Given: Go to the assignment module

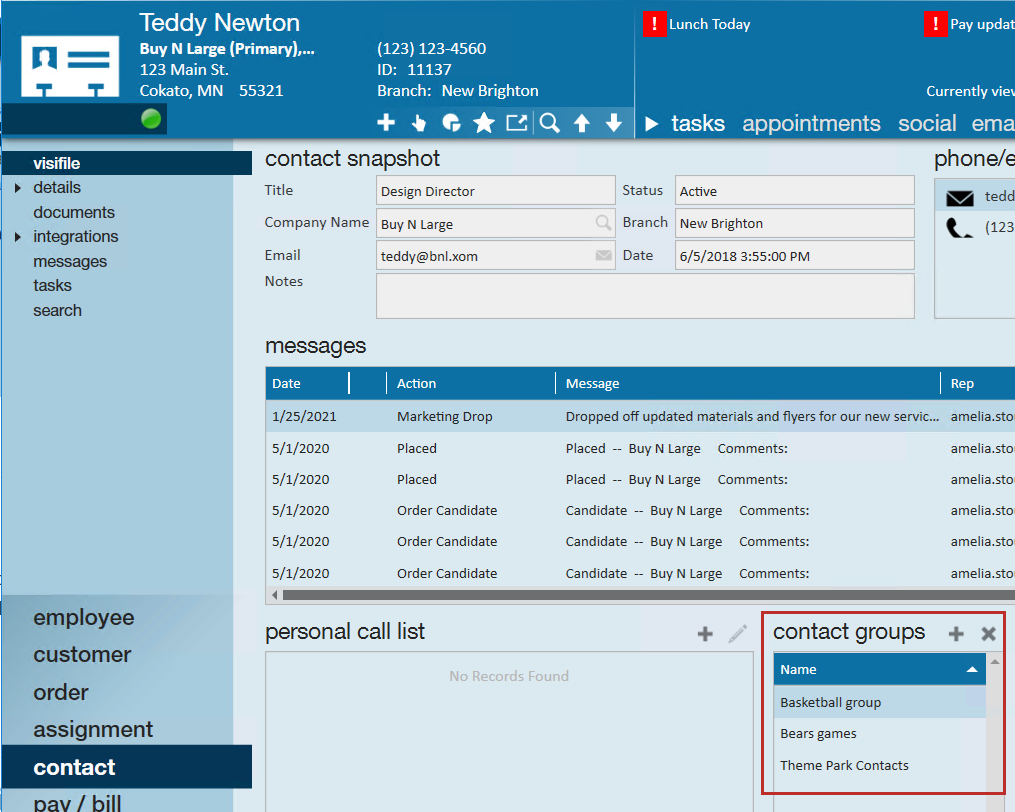Looking at the screenshot, I should 93,730.
